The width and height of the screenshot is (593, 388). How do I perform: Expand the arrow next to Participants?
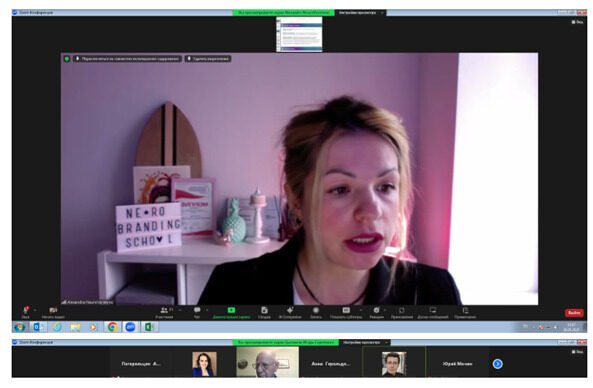click(x=180, y=310)
